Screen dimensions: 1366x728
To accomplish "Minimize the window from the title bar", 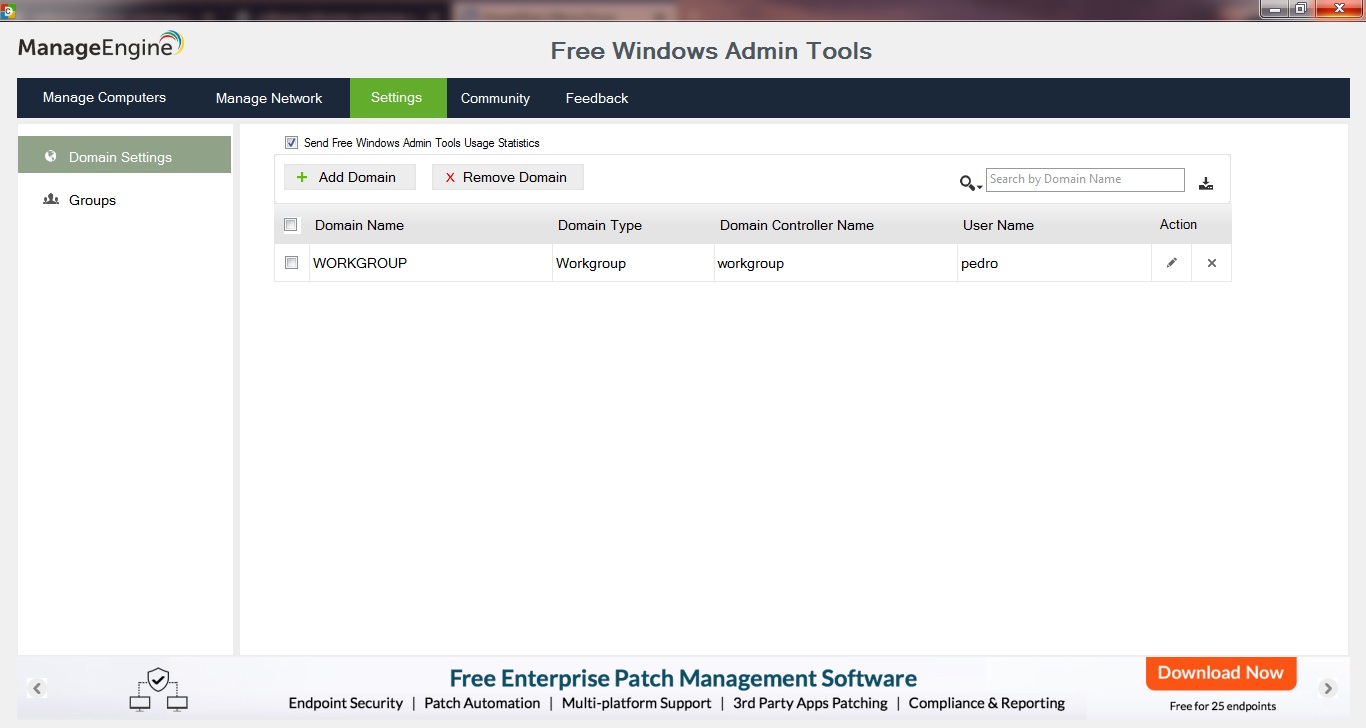I will [1273, 8].
